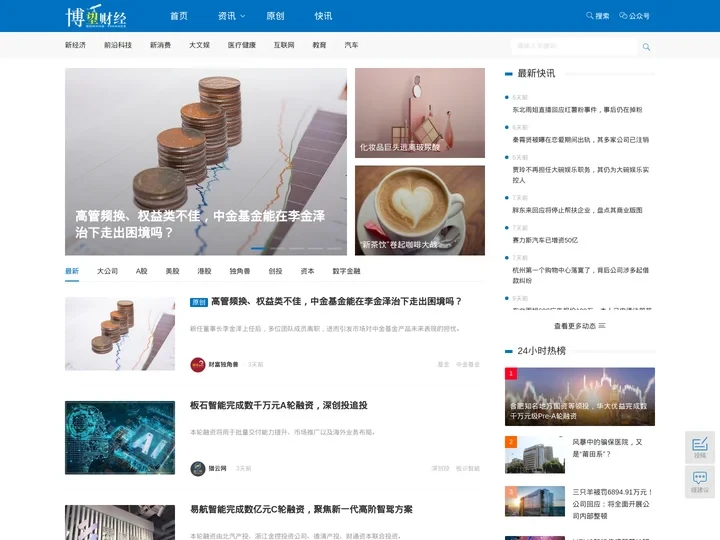Open the 教育 category
This screenshot has height=540, width=720.
click(x=319, y=45)
